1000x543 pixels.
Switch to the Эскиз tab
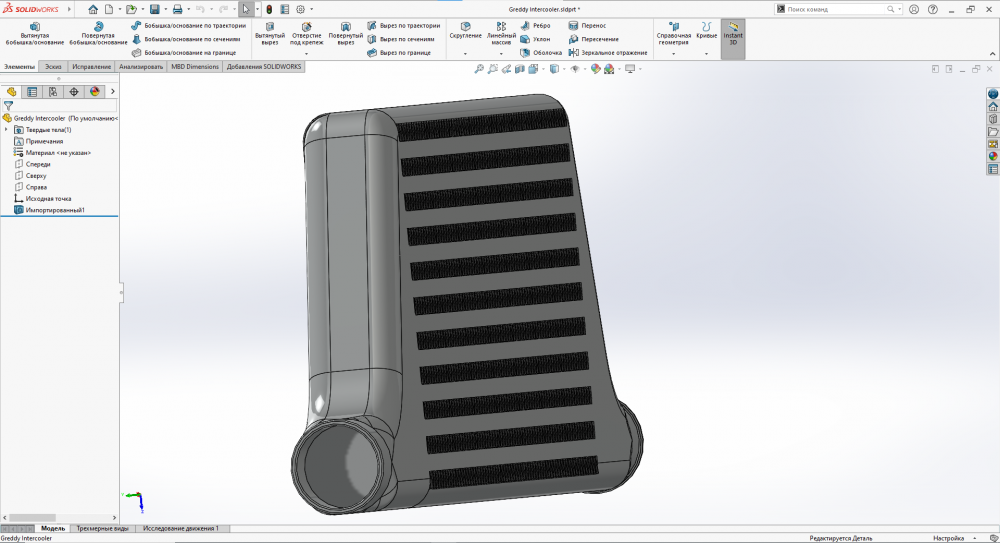pos(54,67)
